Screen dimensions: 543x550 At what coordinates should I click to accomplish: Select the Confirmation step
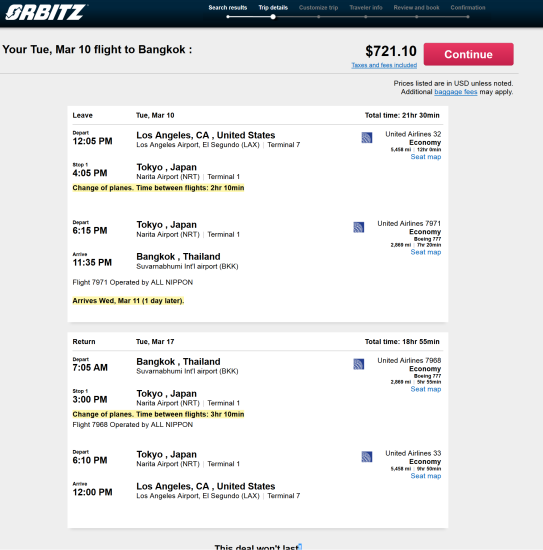(468, 7)
